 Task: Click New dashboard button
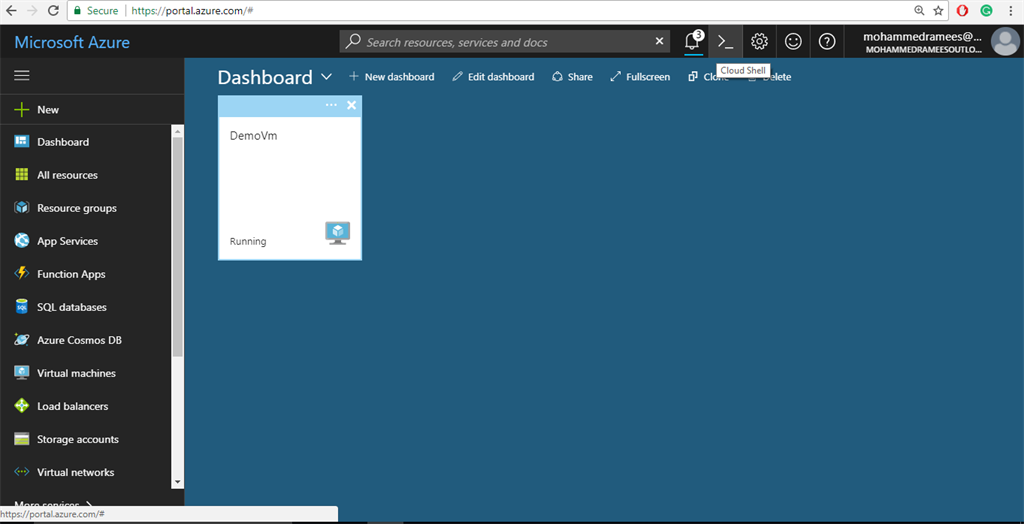coord(392,77)
